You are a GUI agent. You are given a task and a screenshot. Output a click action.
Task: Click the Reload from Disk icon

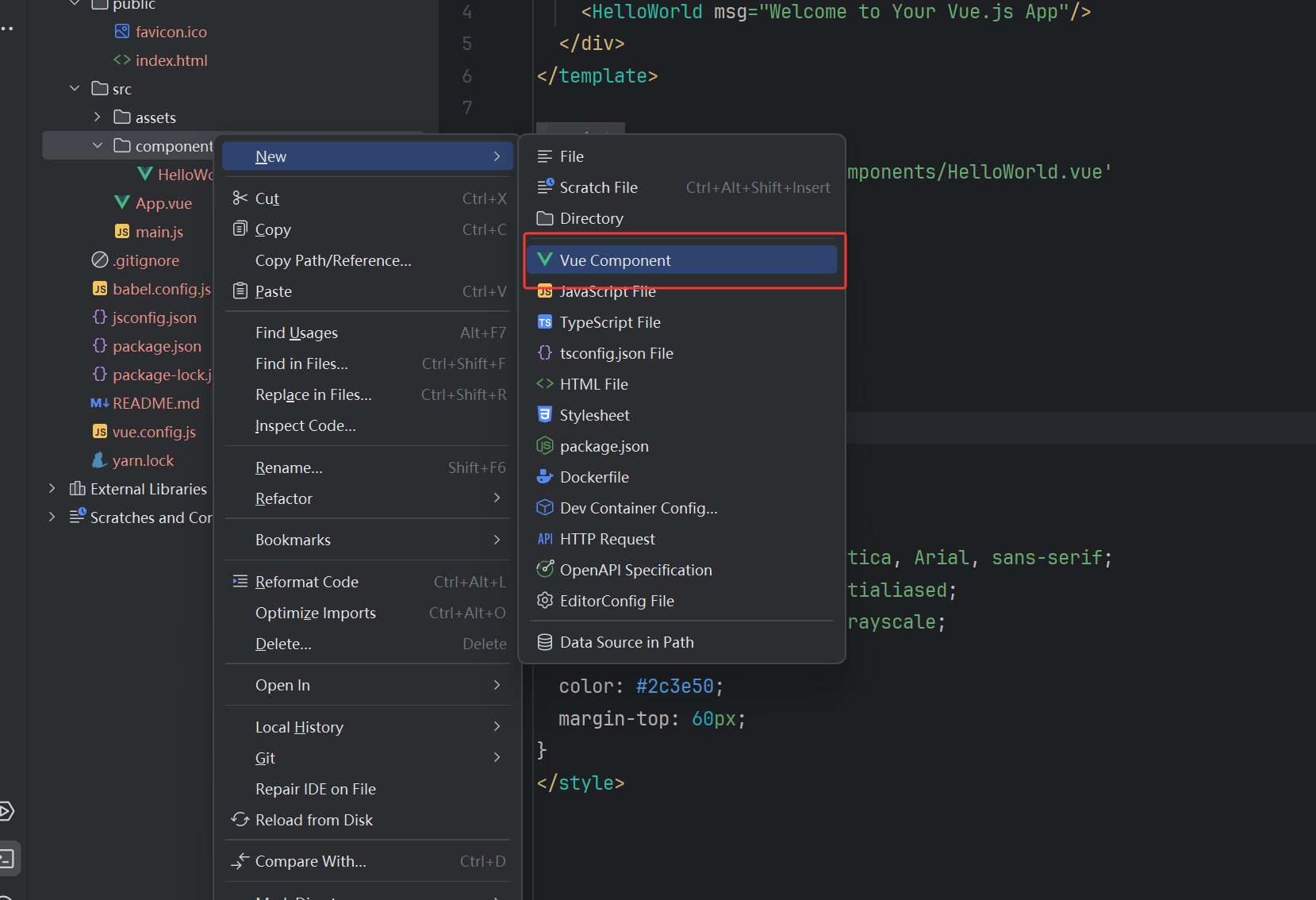pos(240,820)
